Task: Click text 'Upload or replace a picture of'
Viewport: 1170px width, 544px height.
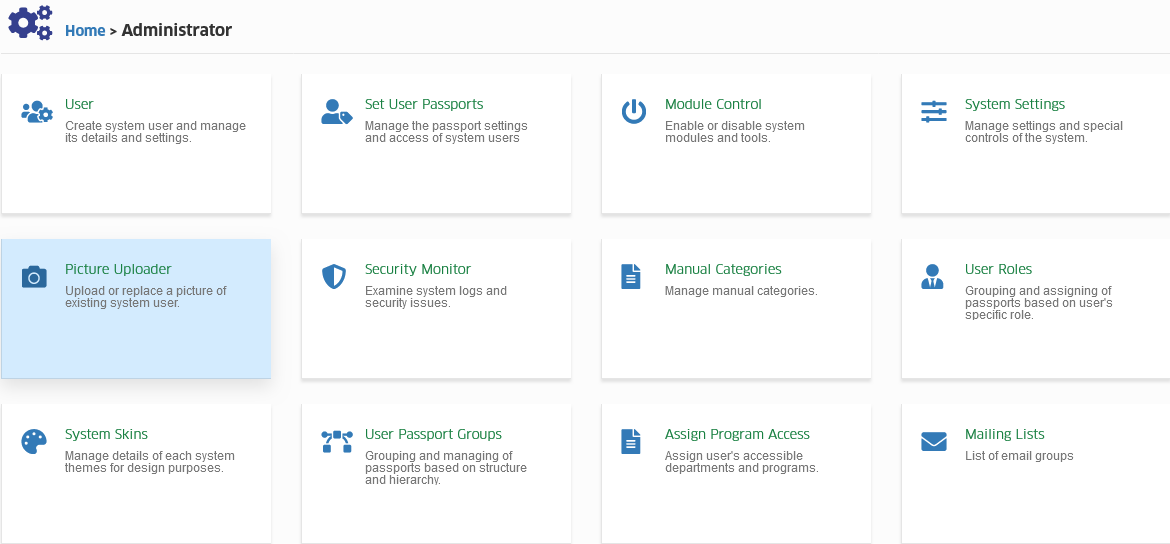Action: [146, 291]
